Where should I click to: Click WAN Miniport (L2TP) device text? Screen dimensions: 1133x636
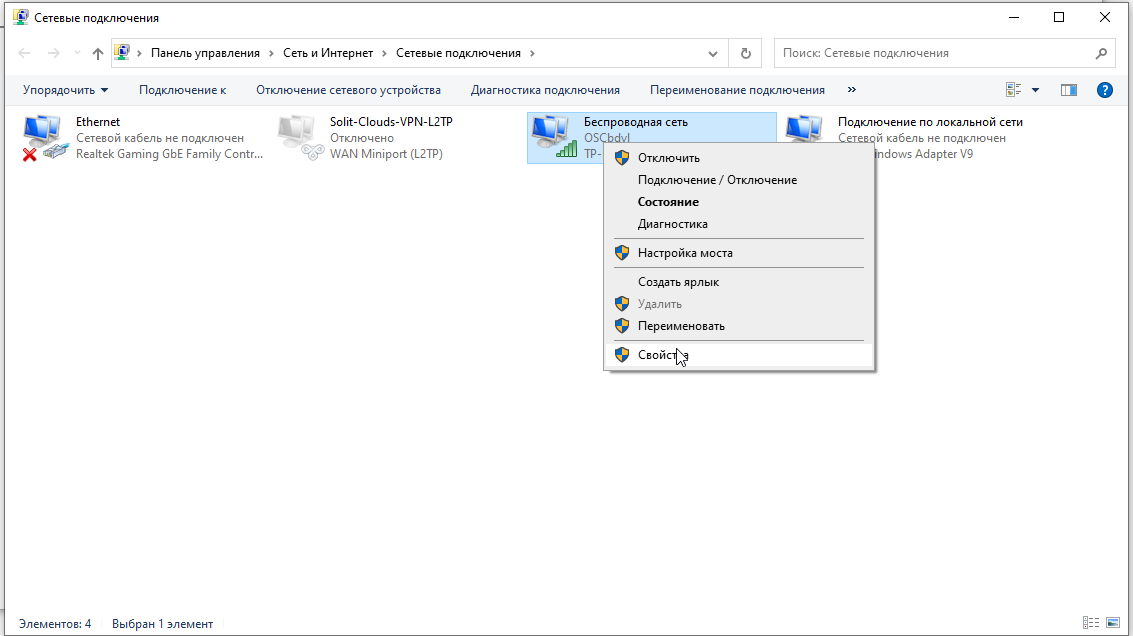pyautogui.click(x=387, y=153)
